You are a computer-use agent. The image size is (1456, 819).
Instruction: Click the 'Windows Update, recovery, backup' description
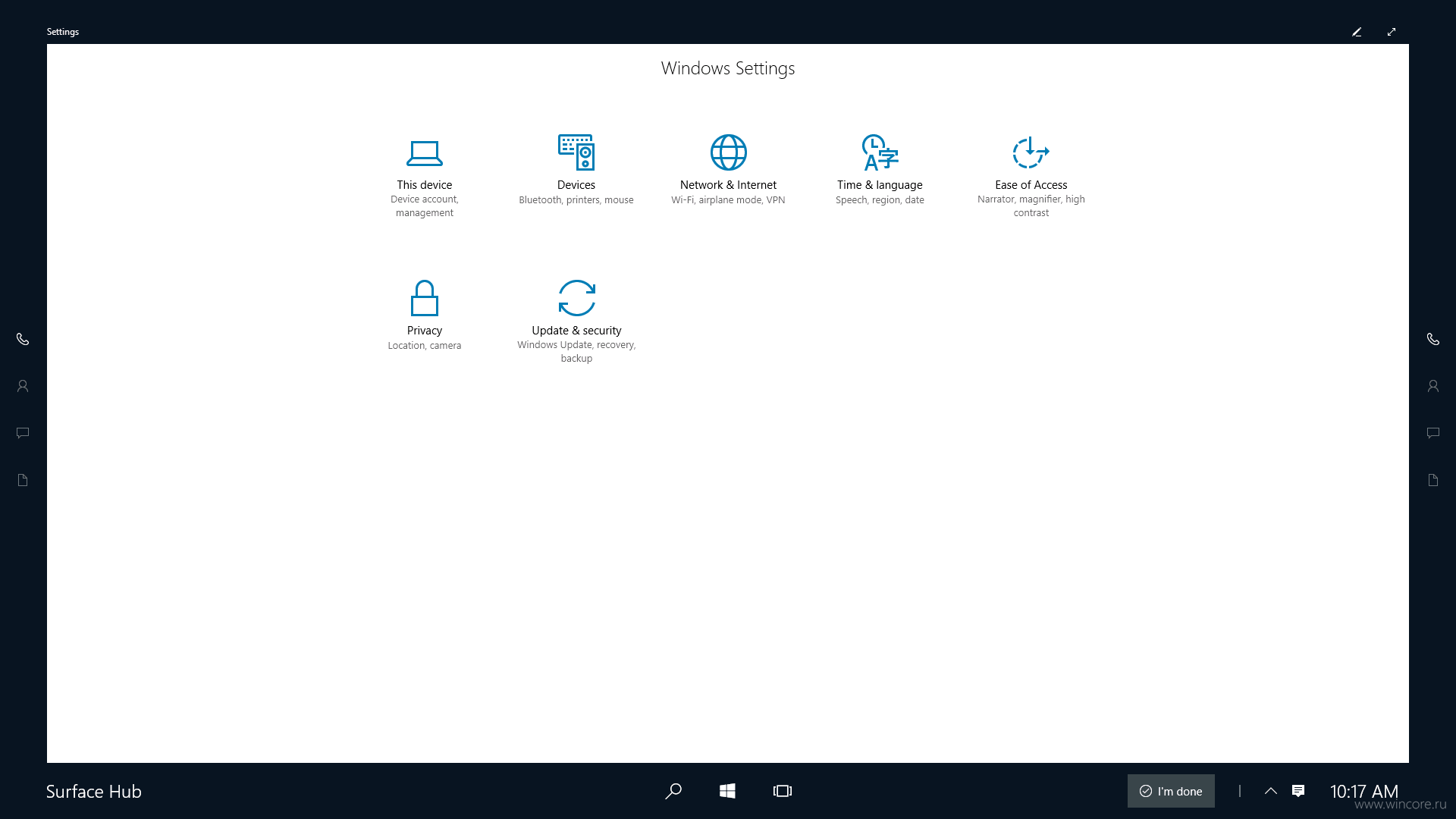point(576,352)
